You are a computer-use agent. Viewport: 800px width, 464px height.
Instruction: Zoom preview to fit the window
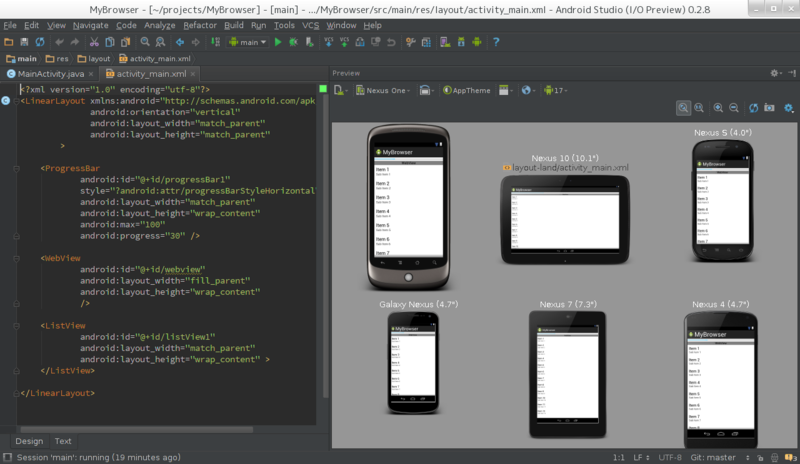(683, 108)
